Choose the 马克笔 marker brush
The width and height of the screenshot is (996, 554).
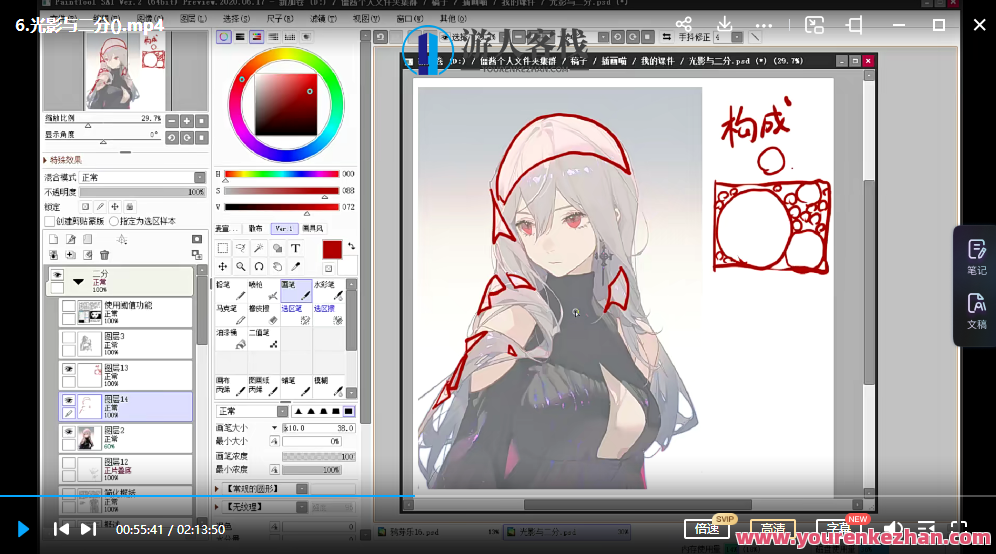[231, 314]
